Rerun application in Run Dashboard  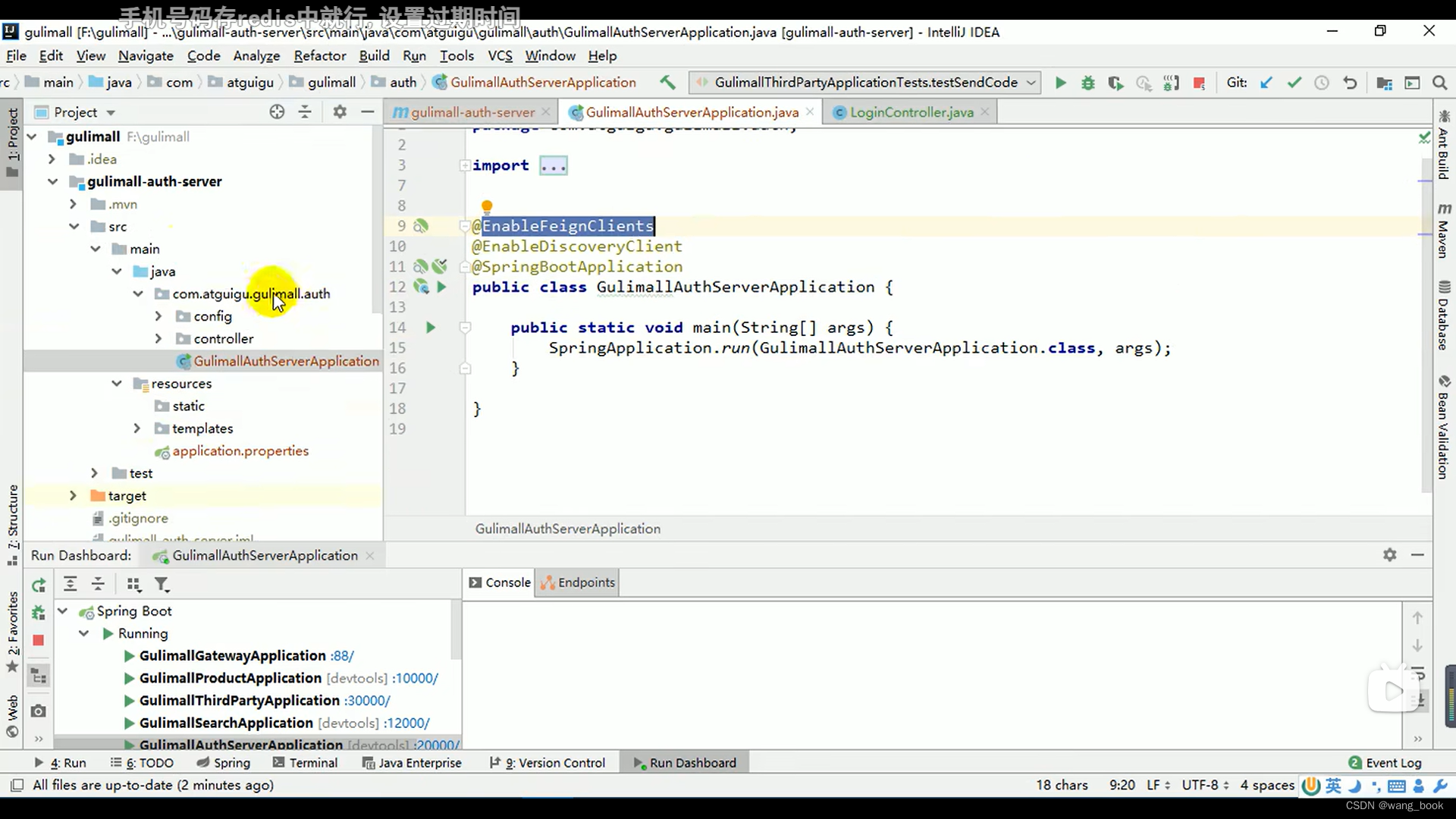(x=39, y=585)
